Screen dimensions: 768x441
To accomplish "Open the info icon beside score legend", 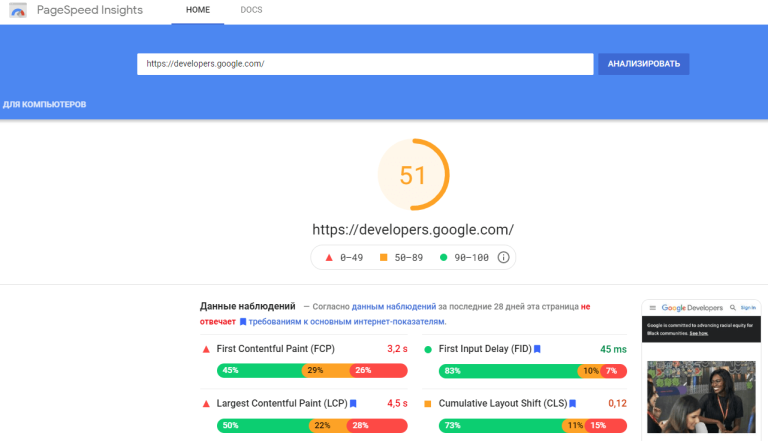I will click(503, 257).
